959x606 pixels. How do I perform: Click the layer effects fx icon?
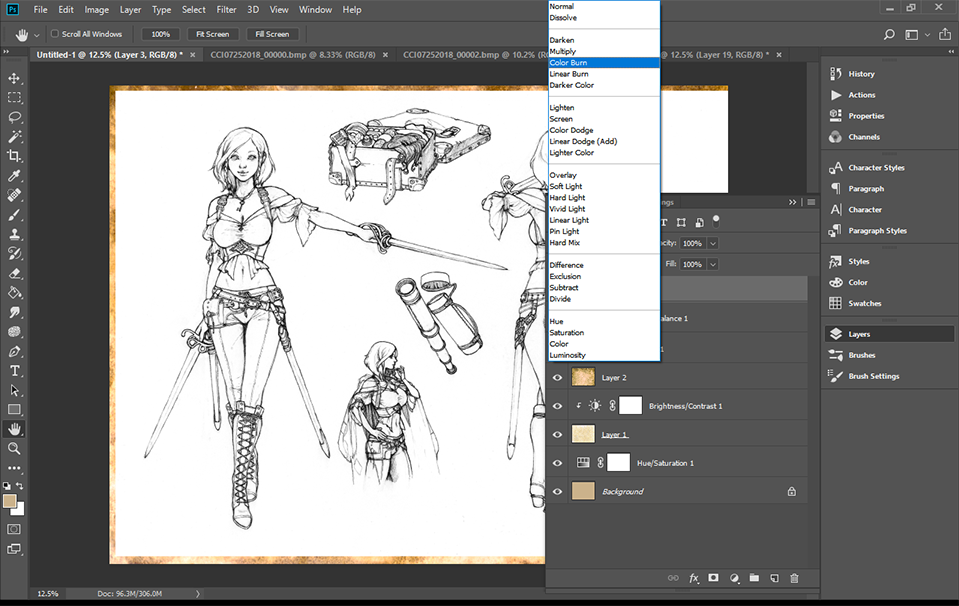(x=693, y=578)
